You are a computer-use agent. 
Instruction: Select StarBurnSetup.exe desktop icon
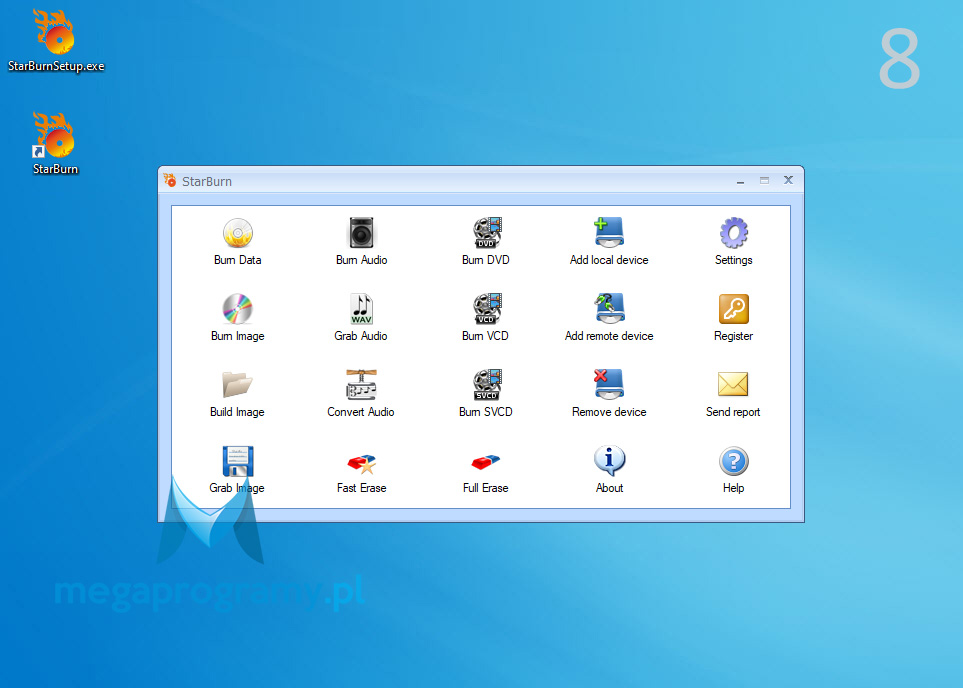(x=56, y=41)
